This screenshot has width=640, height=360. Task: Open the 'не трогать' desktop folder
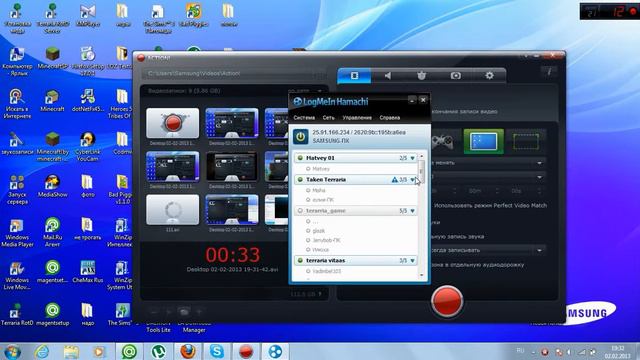coord(87,229)
